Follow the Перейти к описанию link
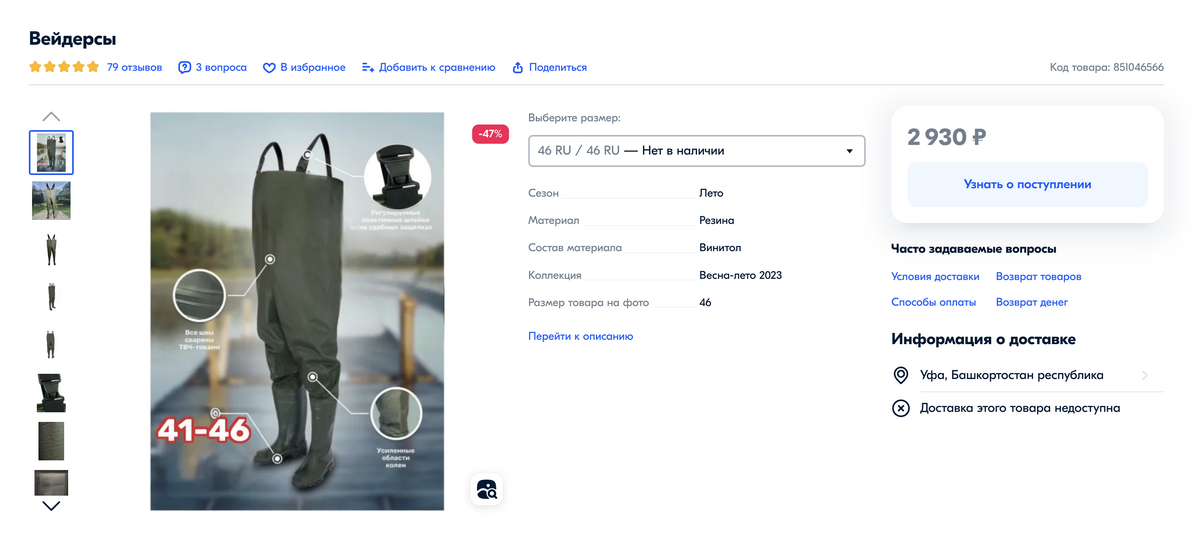Screen dimensions: 1200x548 tap(580, 336)
